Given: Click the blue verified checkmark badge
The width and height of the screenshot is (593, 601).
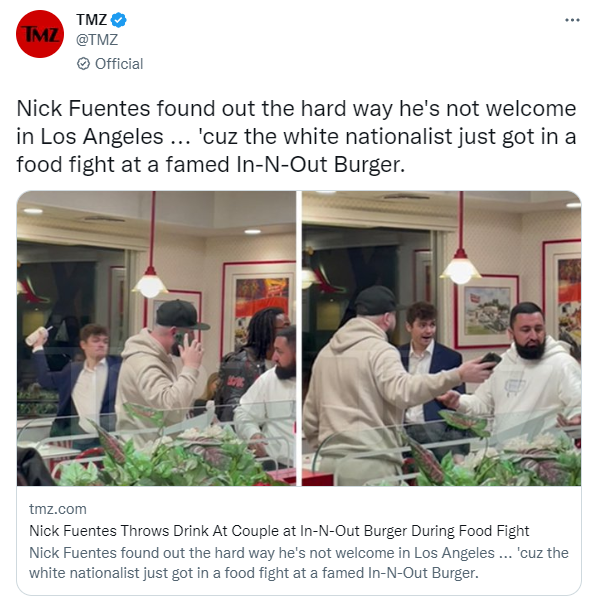Looking at the screenshot, I should coord(118,20).
